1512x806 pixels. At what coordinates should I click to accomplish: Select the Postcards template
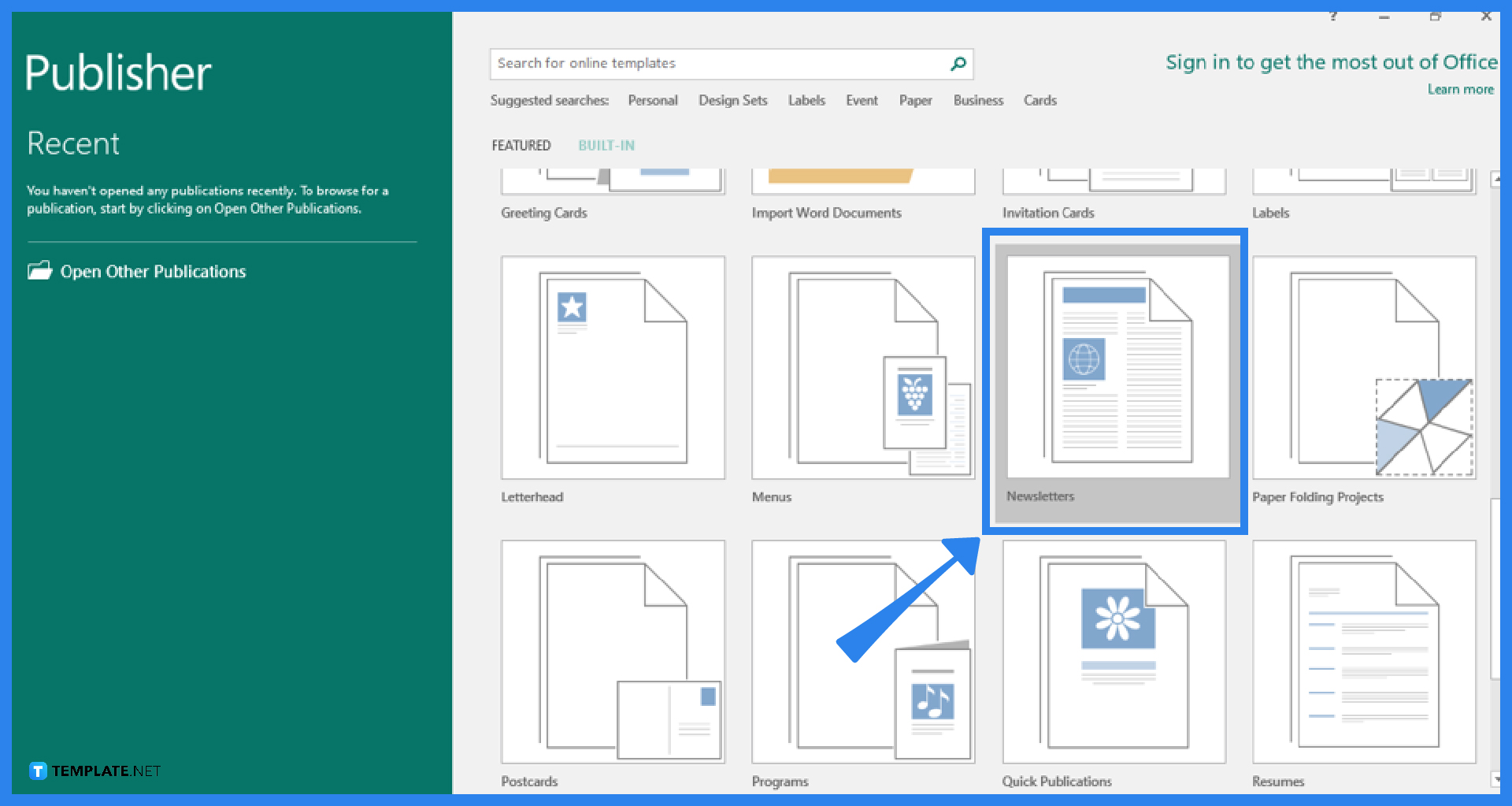click(x=613, y=650)
